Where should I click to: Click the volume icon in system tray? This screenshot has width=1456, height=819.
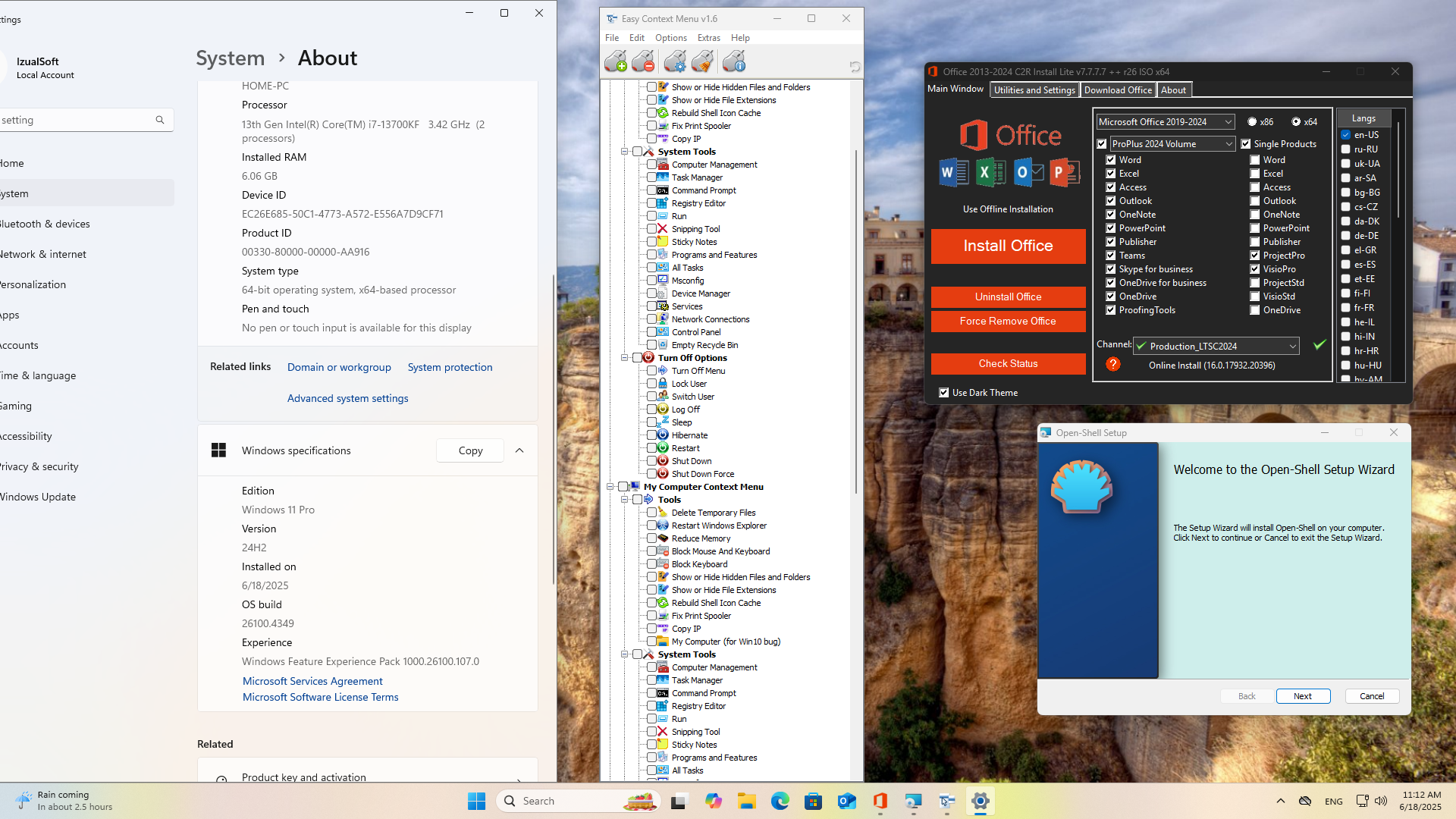tap(1381, 801)
